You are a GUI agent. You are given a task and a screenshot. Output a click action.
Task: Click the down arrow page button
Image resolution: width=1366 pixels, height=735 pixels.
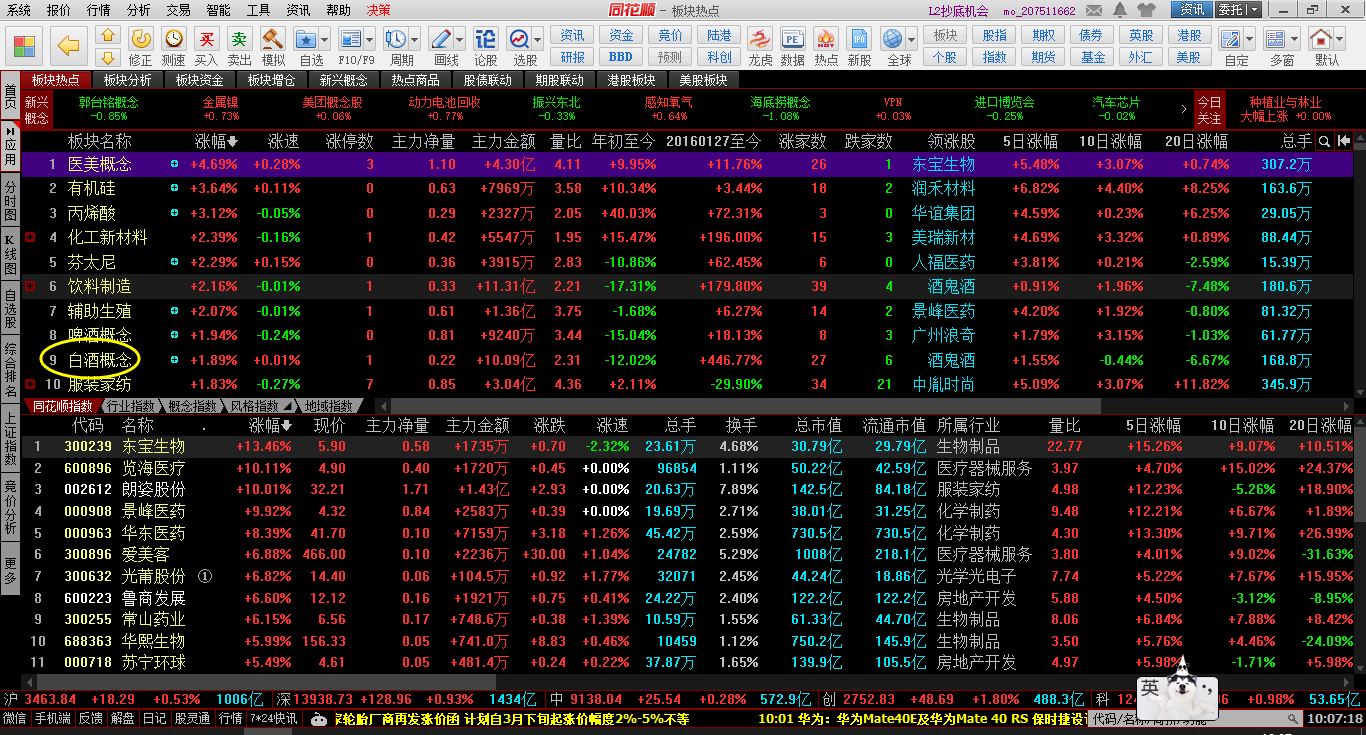[109, 57]
